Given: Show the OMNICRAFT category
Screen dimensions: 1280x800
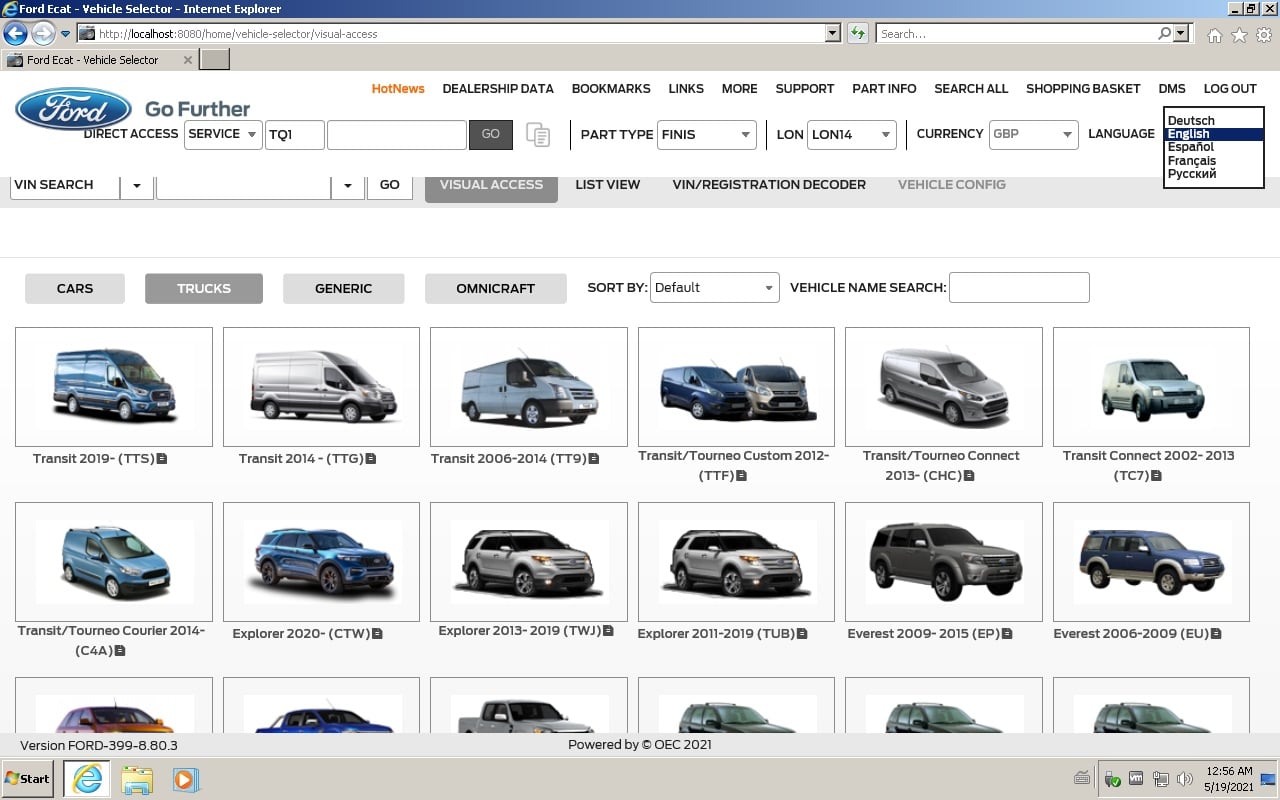Looking at the screenshot, I should 495,288.
